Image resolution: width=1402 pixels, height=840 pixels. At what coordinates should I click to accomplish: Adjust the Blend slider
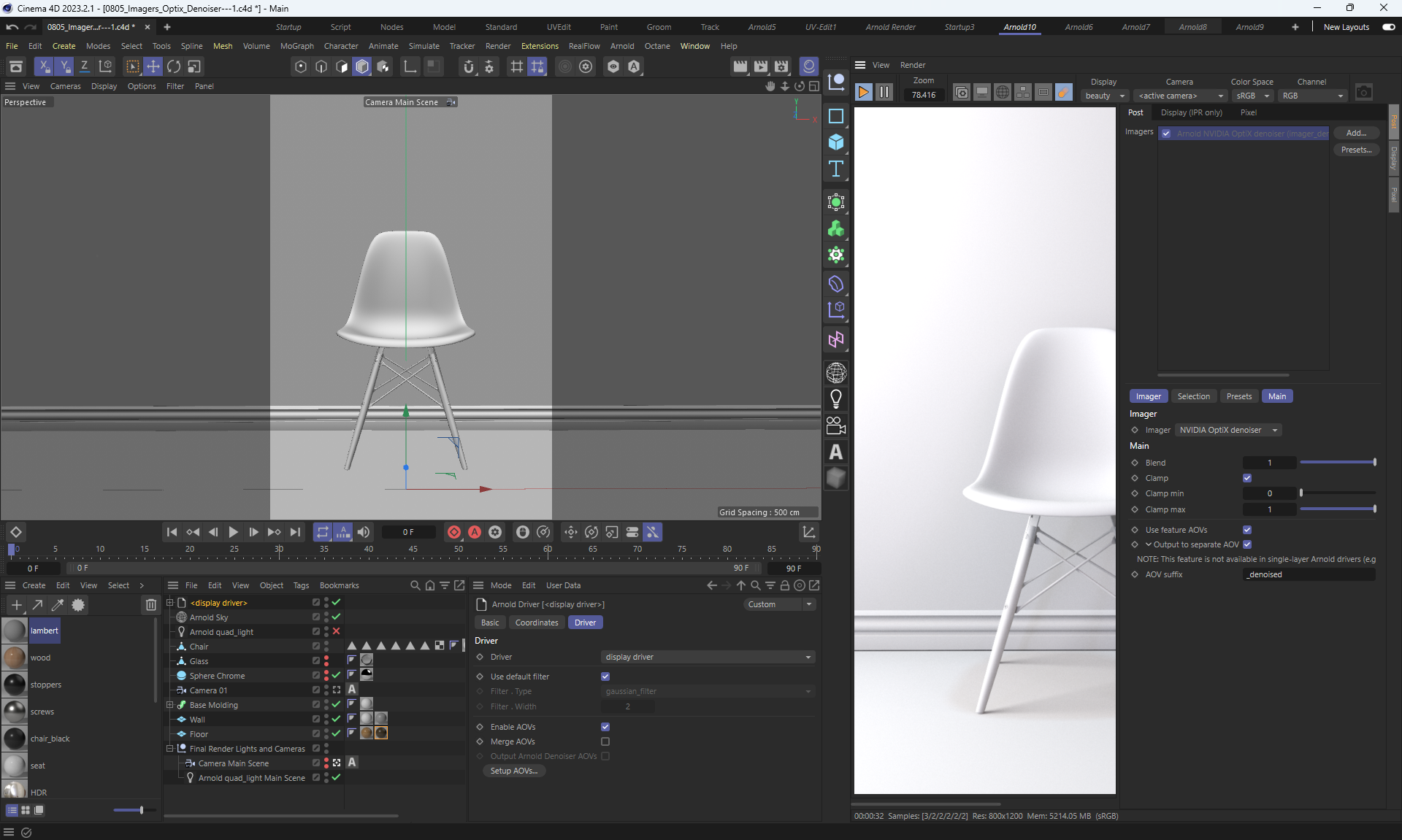point(1337,463)
